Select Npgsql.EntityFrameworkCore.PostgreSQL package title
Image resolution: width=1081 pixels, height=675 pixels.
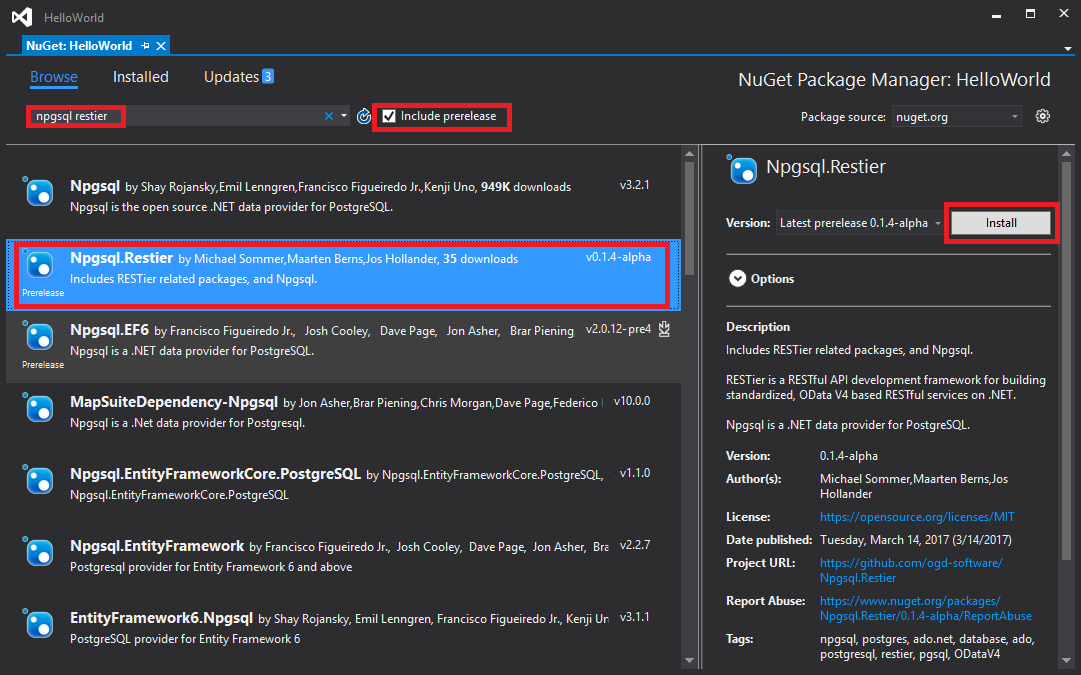coord(215,474)
